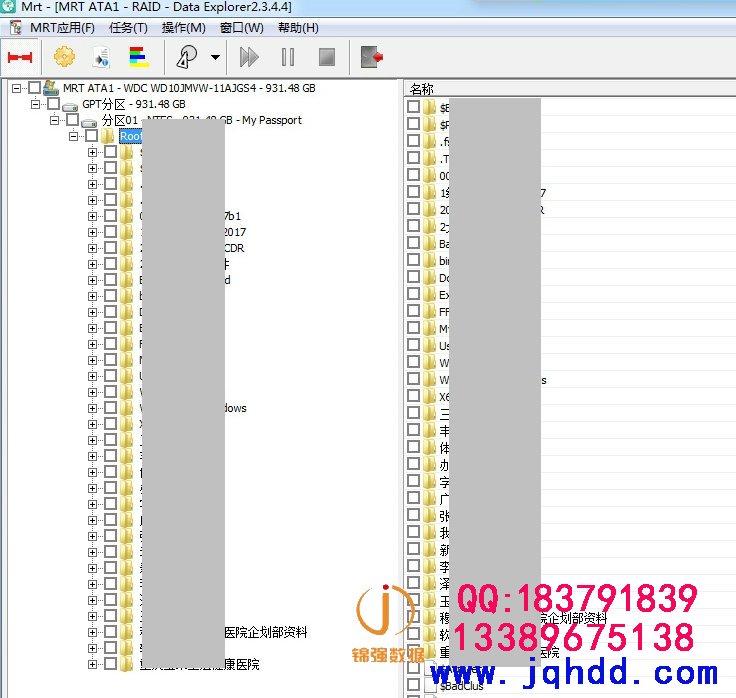Collapse the Root folder node
This screenshot has height=698, width=736.
coord(73,136)
